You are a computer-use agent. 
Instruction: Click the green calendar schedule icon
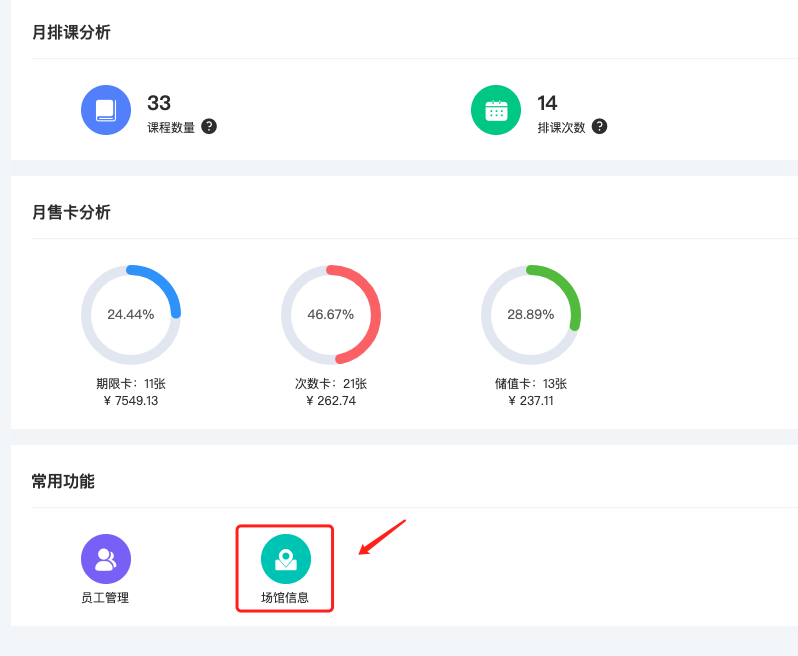tap(496, 110)
